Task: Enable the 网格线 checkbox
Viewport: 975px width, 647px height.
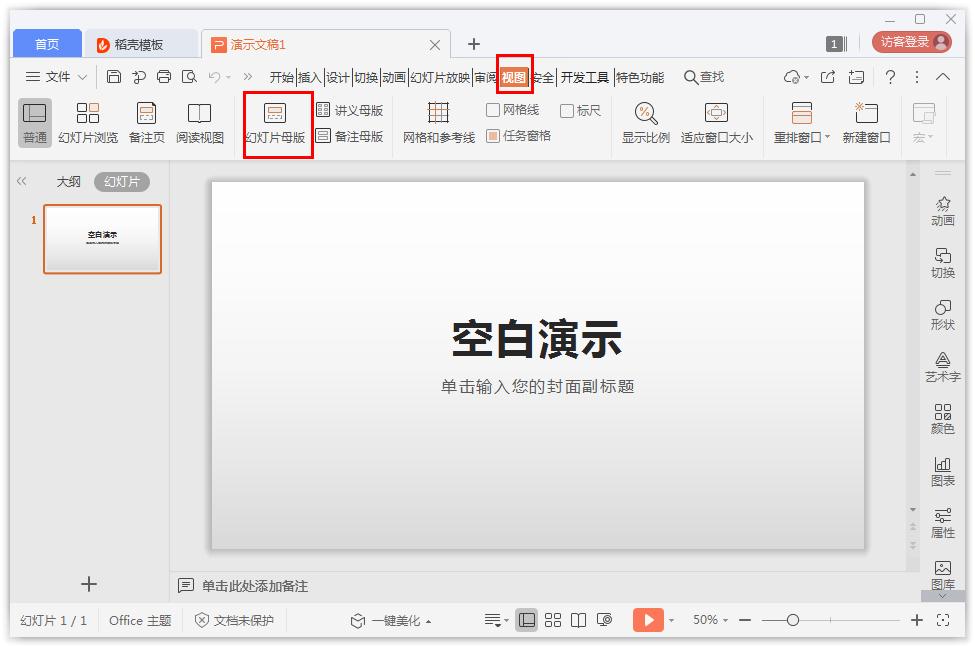Action: coord(494,110)
